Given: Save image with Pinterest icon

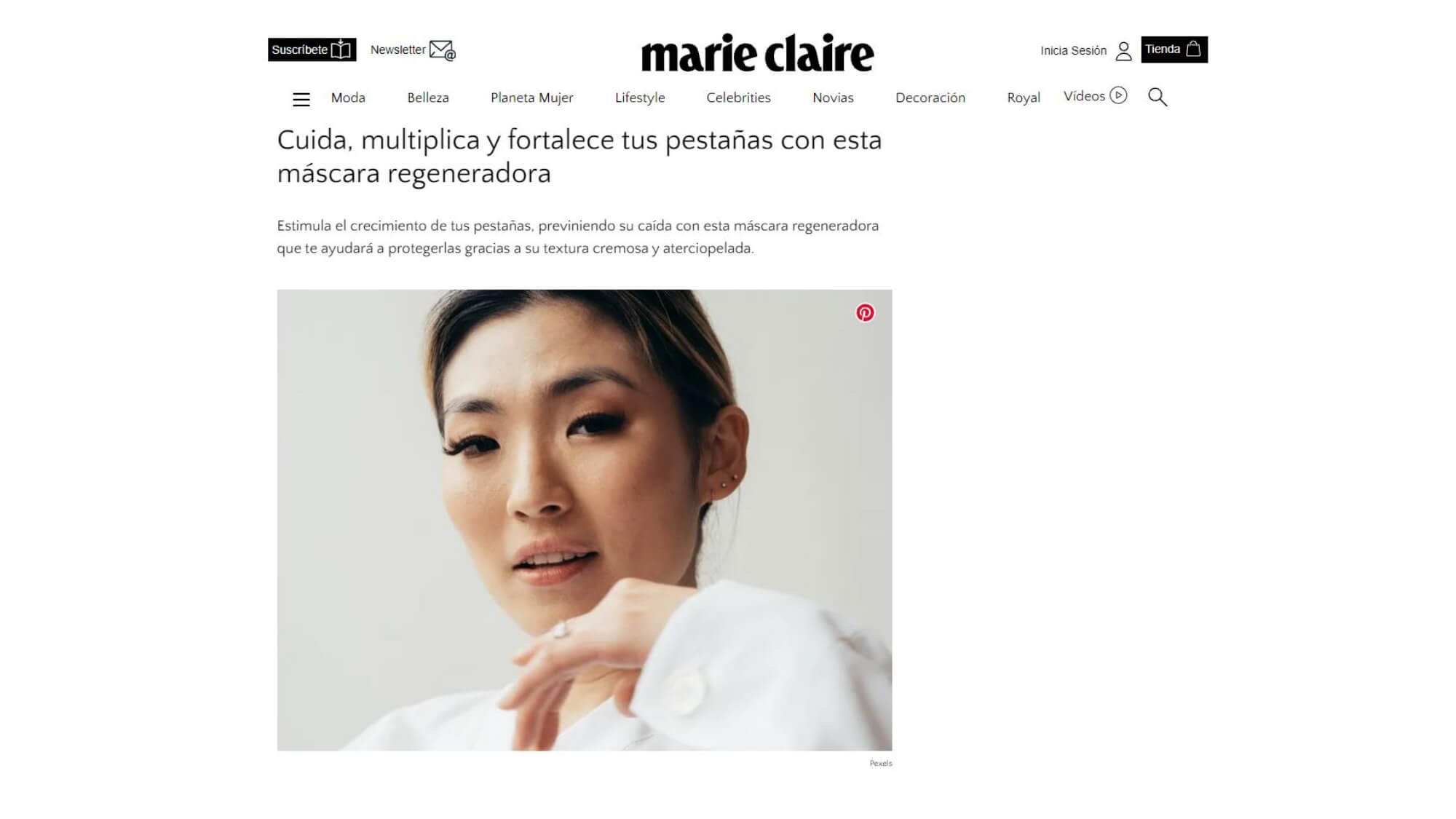Looking at the screenshot, I should (865, 313).
